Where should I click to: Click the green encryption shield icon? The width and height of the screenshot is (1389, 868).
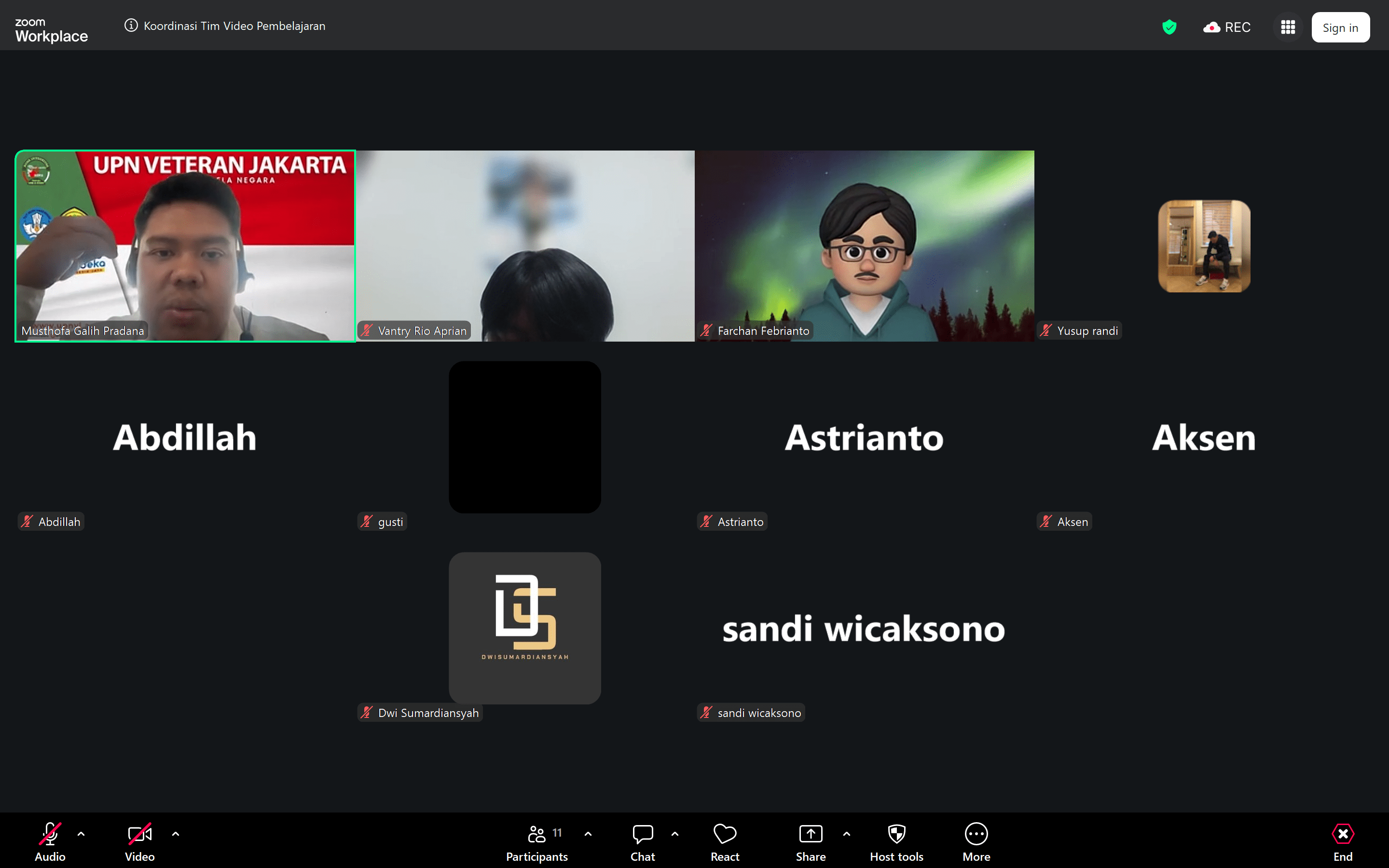pyautogui.click(x=1169, y=27)
